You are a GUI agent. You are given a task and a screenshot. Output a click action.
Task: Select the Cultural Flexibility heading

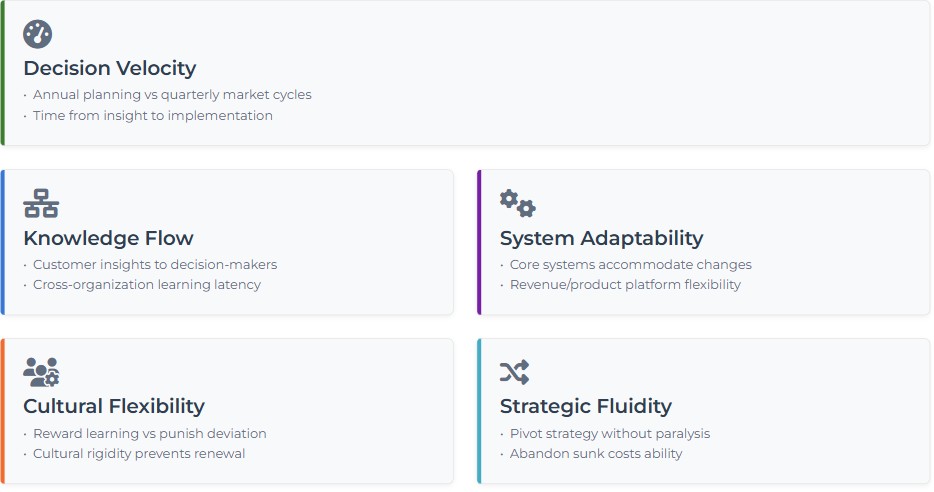coord(113,406)
